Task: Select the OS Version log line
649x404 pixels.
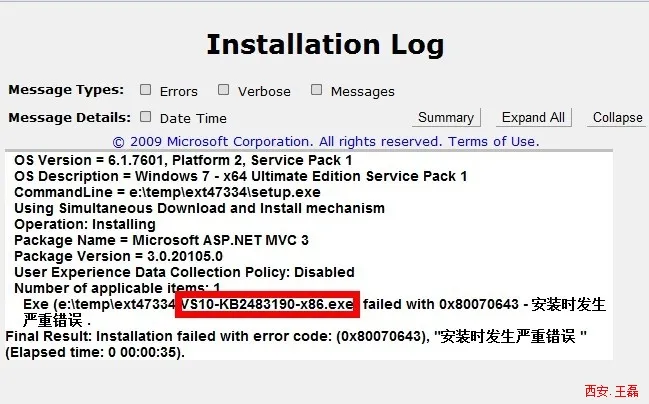Action: pos(182,160)
